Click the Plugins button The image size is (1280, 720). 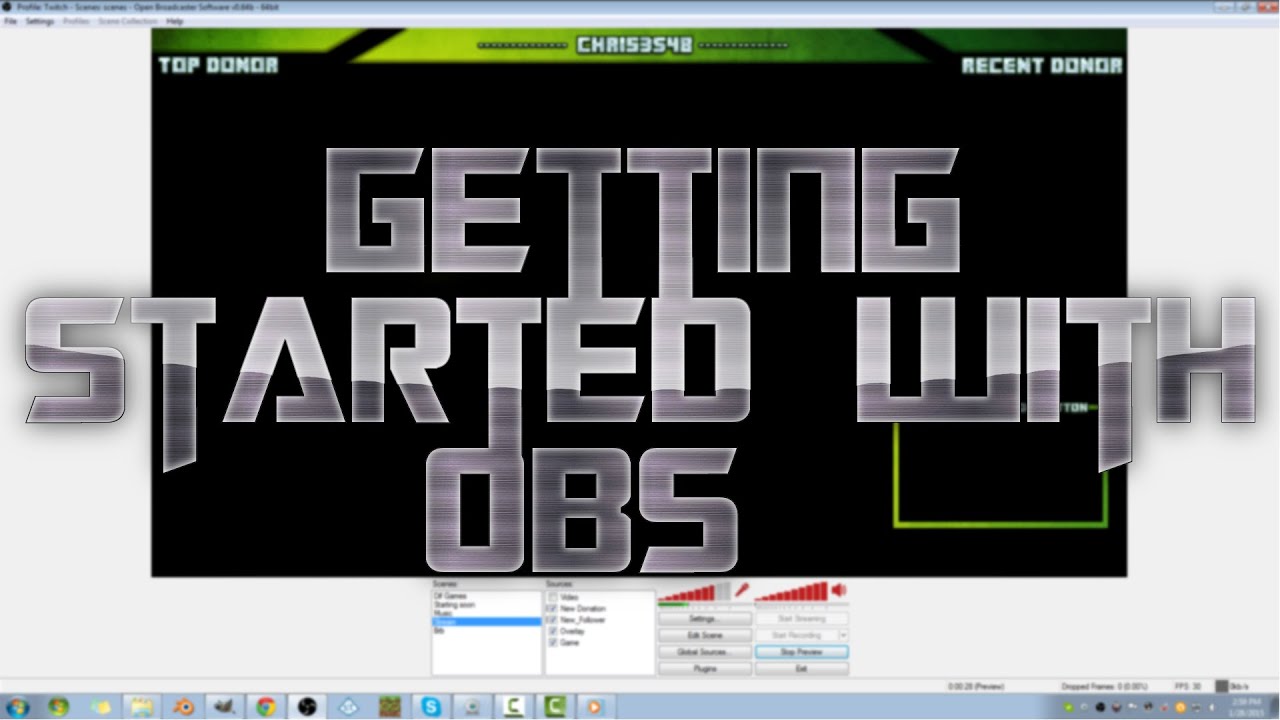coord(705,668)
